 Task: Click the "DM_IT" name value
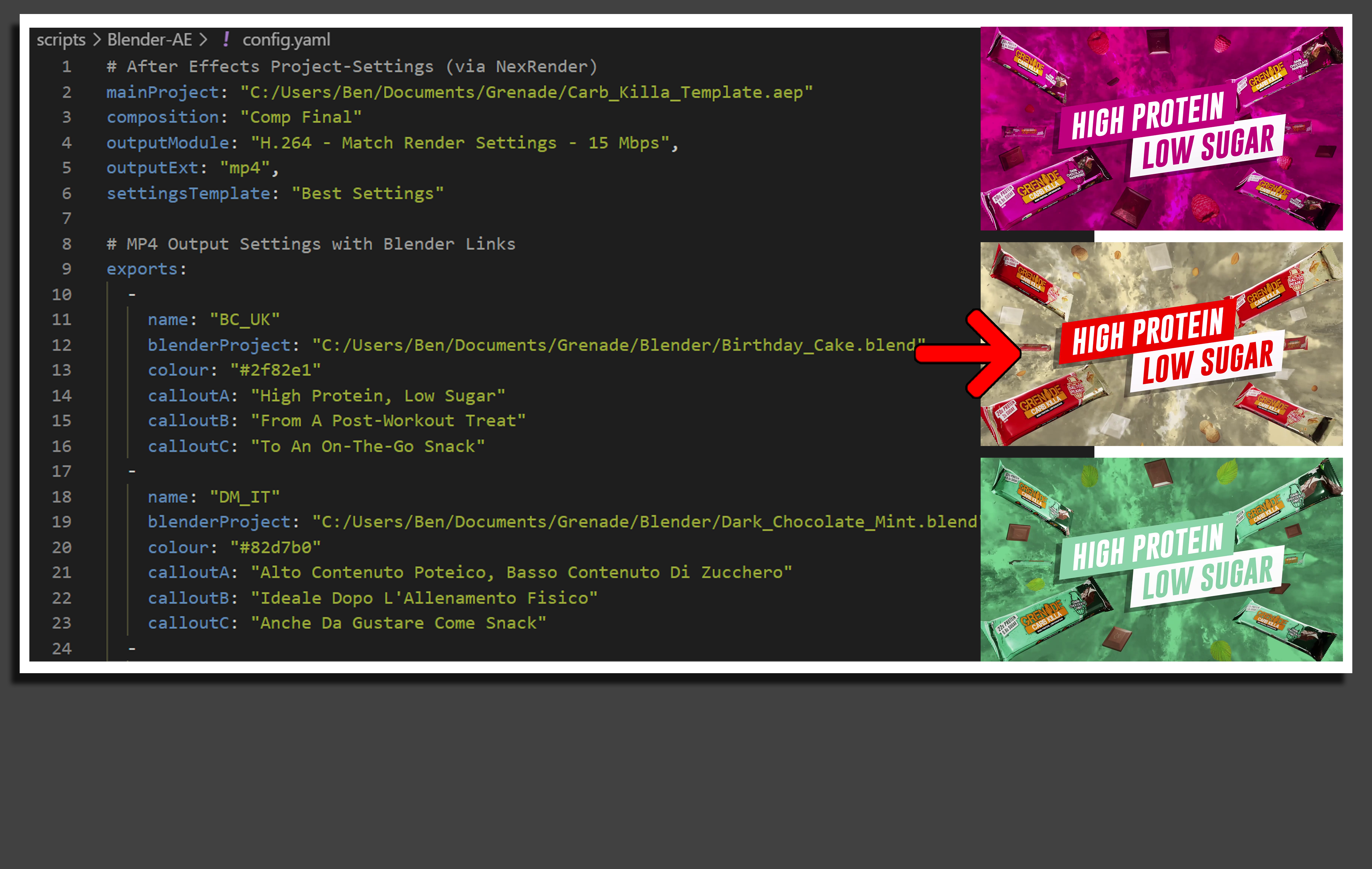click(245, 497)
